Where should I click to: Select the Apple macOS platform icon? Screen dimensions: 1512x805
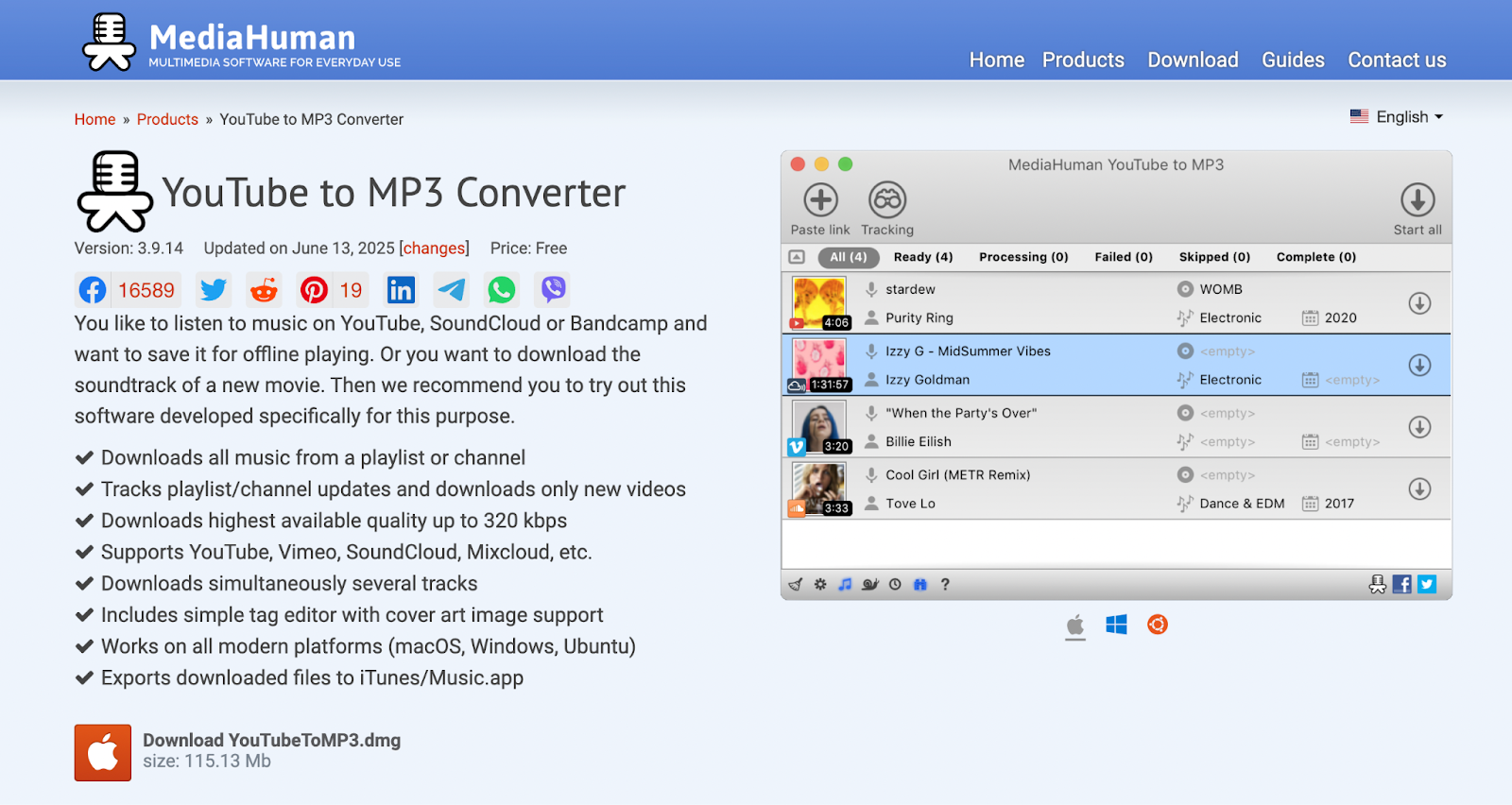point(1075,625)
